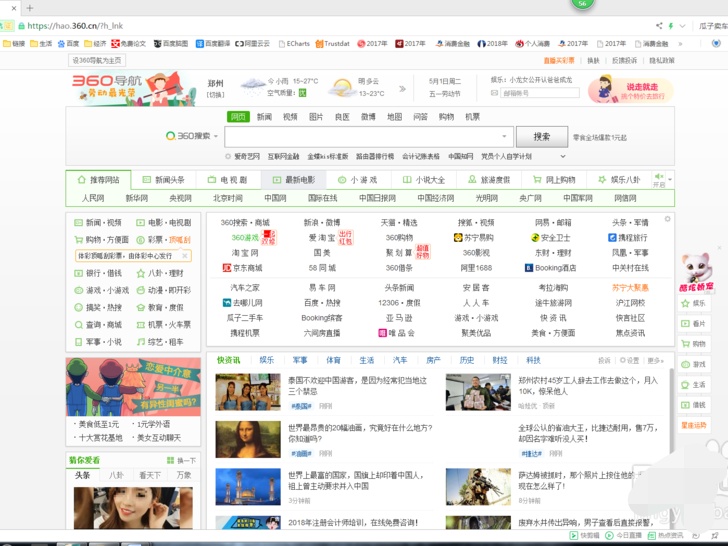The height and width of the screenshot is (546, 728).
Task: Open 苏宁易购 site link
Action: coord(474,238)
